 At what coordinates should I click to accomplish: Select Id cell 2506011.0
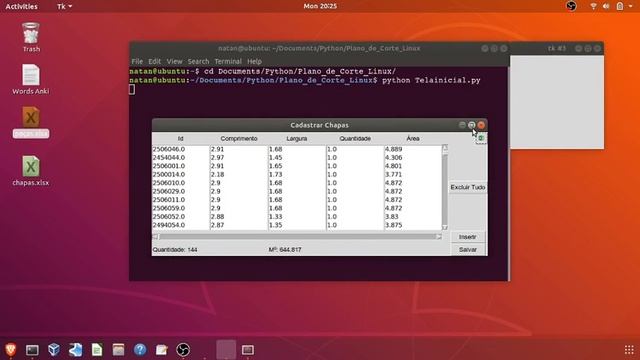pyautogui.click(x=169, y=200)
